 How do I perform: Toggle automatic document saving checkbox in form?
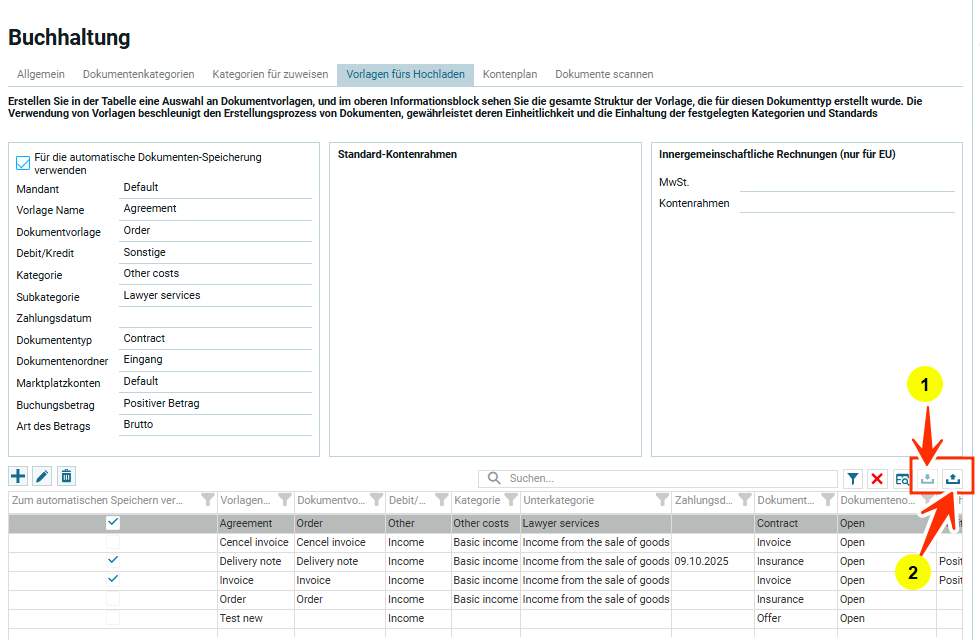click(x=23, y=163)
